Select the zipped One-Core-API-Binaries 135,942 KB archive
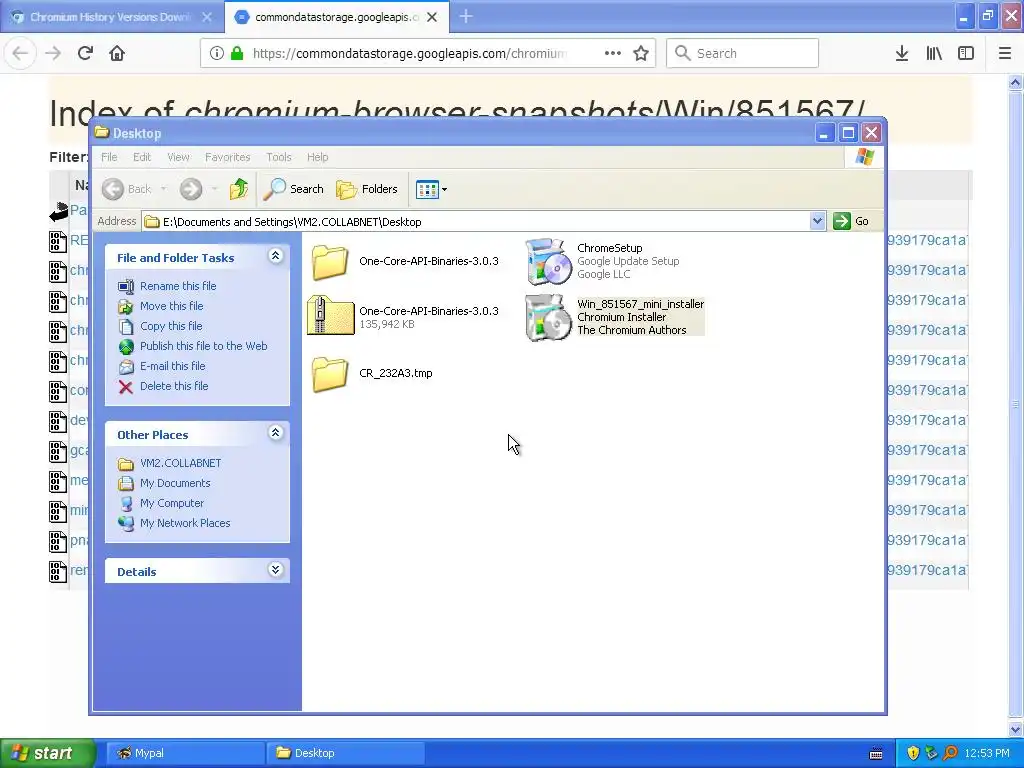Image resolution: width=1024 pixels, height=768 pixels. (330, 316)
